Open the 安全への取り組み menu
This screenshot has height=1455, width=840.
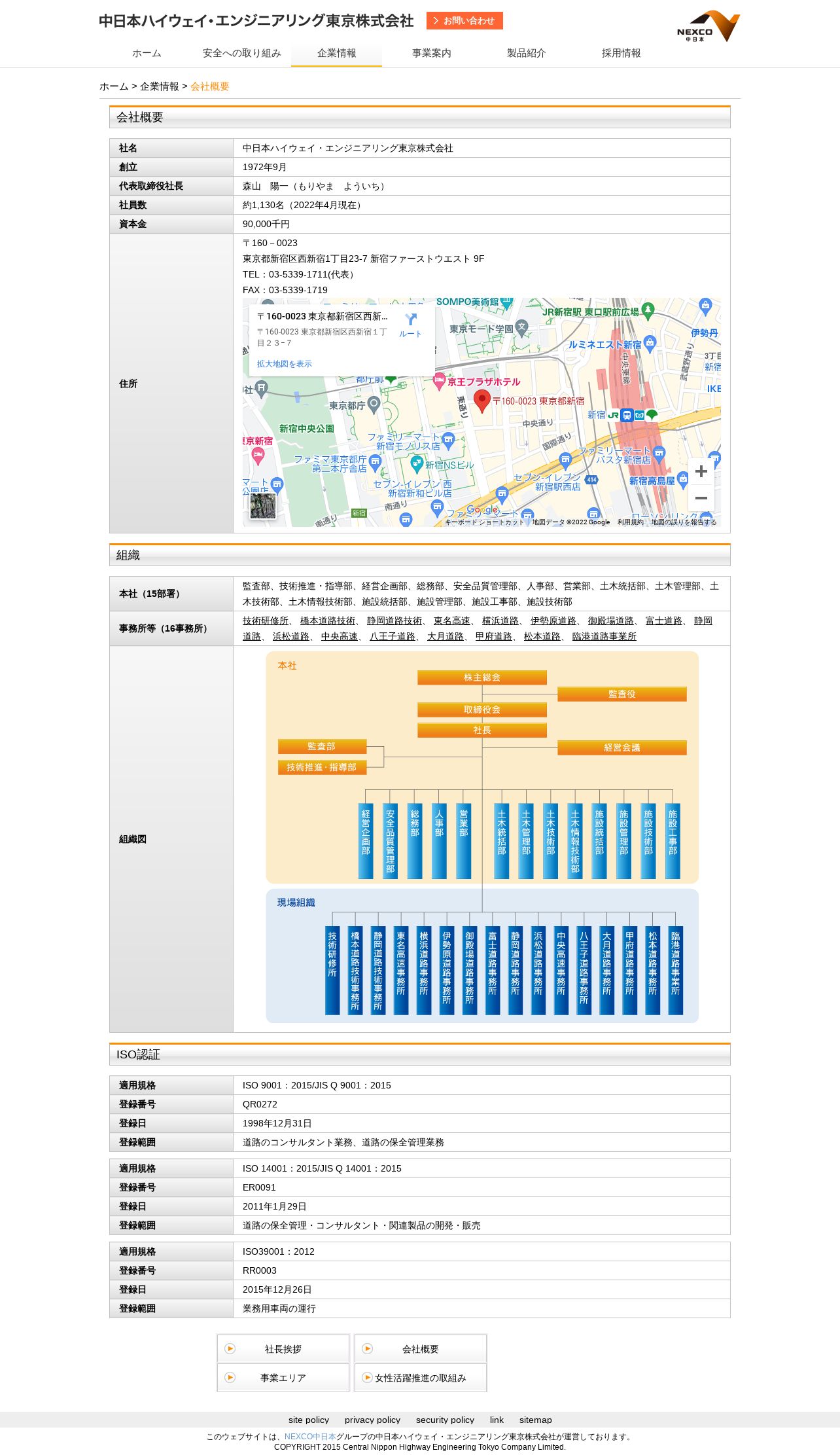pos(241,53)
